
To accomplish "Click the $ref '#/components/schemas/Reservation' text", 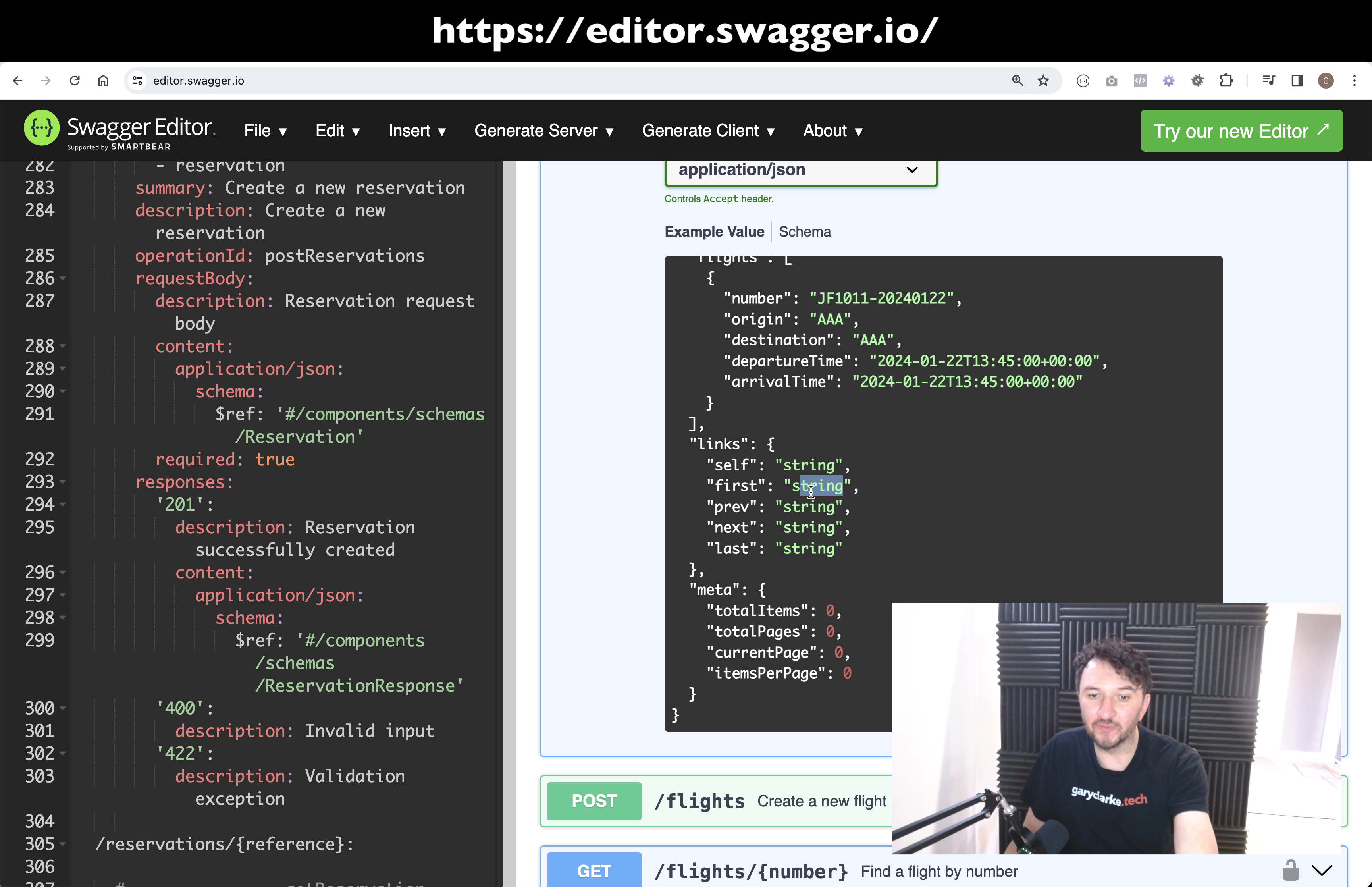I will [x=350, y=426].
